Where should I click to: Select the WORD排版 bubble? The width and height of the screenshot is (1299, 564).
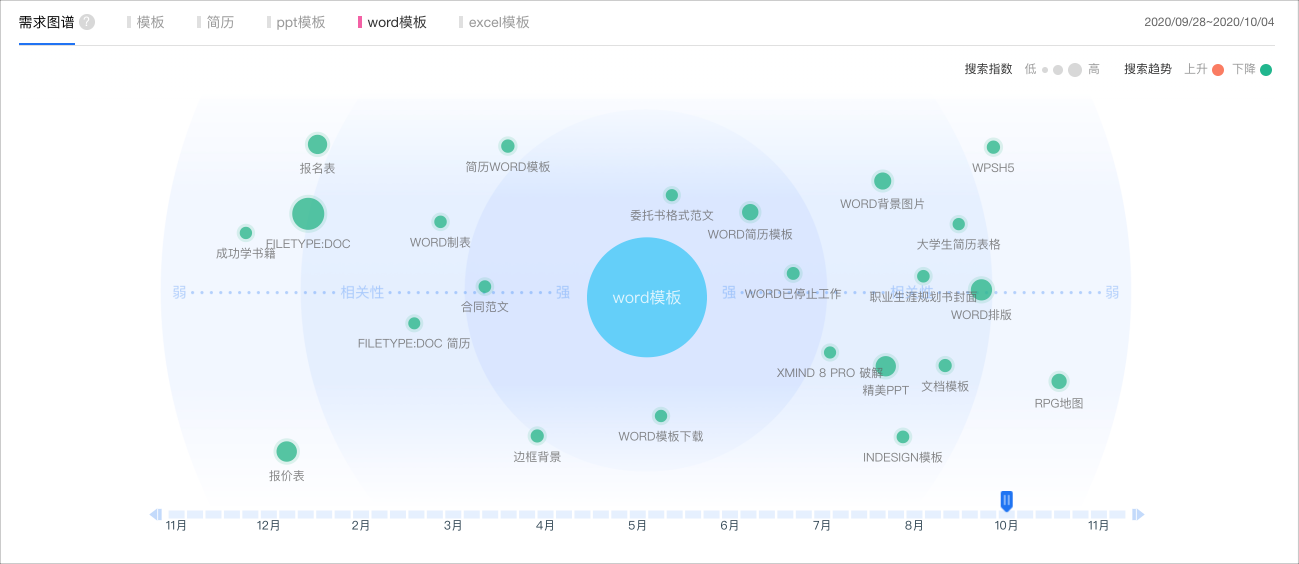981,290
